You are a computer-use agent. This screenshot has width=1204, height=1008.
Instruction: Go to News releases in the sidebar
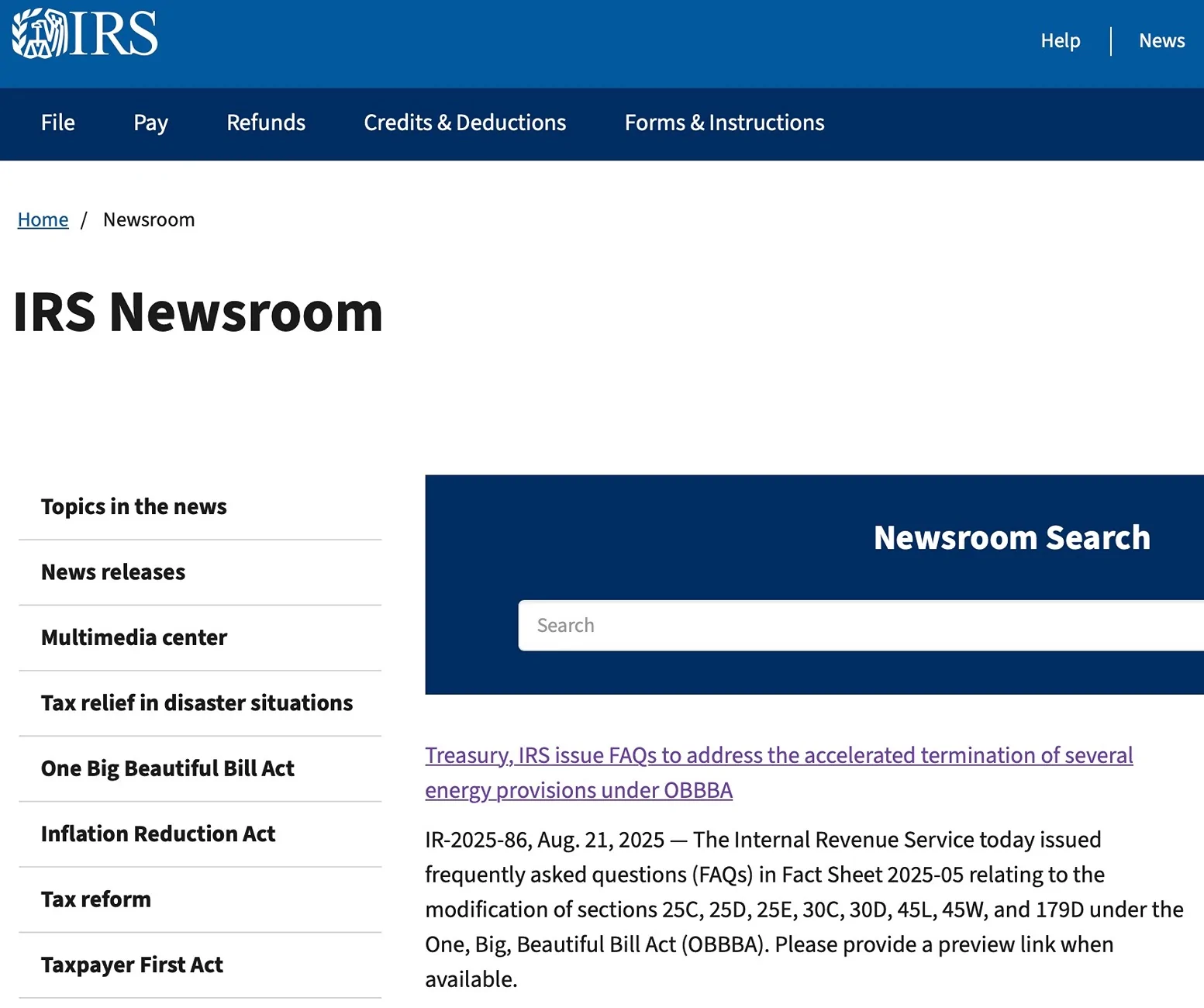click(113, 572)
